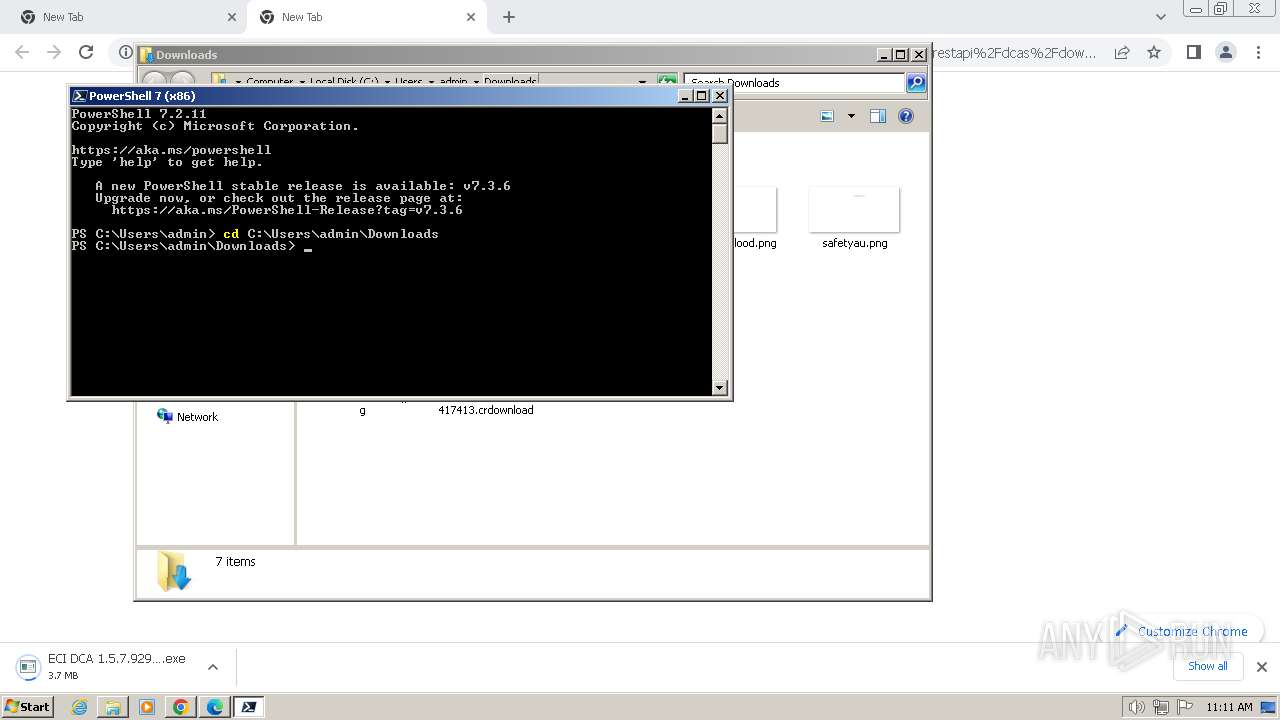The image size is (1280, 720).
Task: Click Search Downloads input box
Action: (x=795, y=82)
